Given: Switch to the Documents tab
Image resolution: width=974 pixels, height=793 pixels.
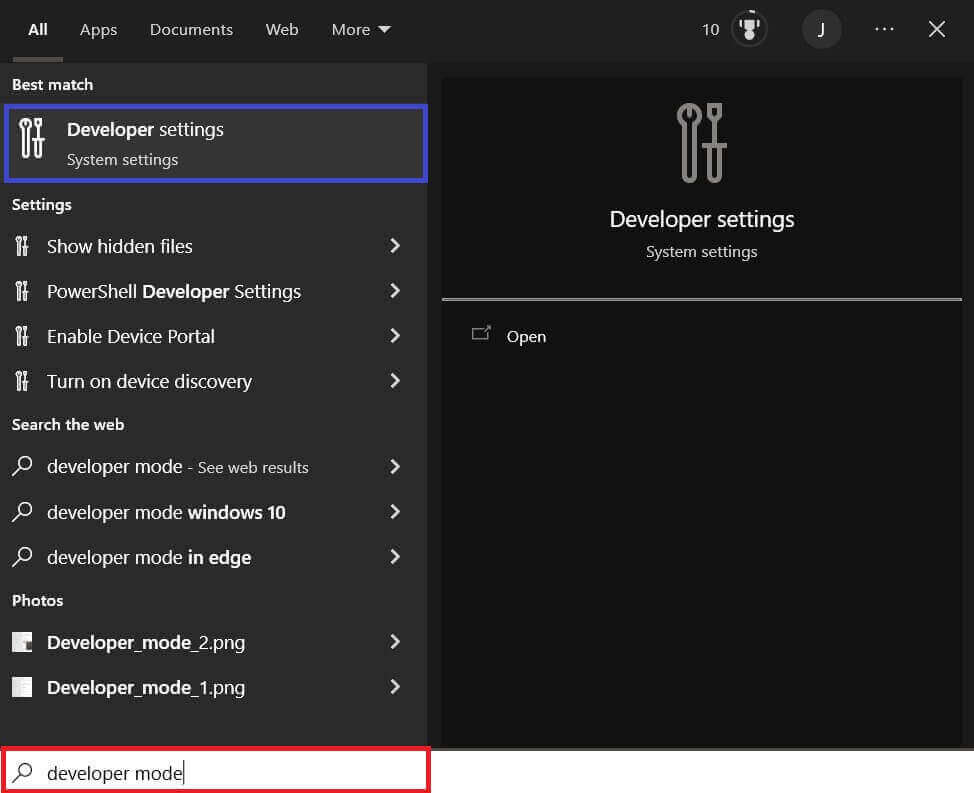Looking at the screenshot, I should (190, 29).
